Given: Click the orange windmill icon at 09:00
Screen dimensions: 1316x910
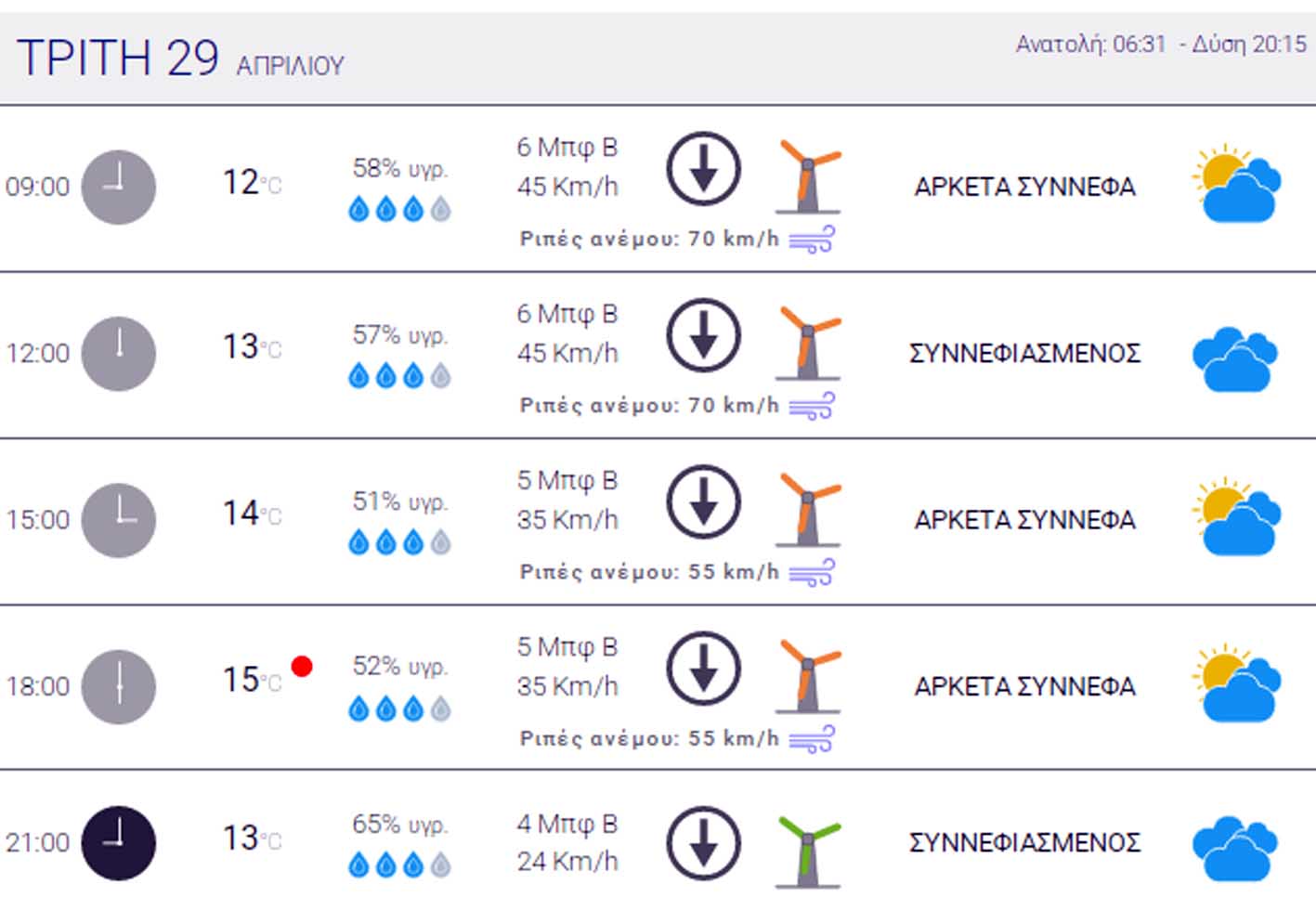Looking at the screenshot, I should [x=808, y=175].
